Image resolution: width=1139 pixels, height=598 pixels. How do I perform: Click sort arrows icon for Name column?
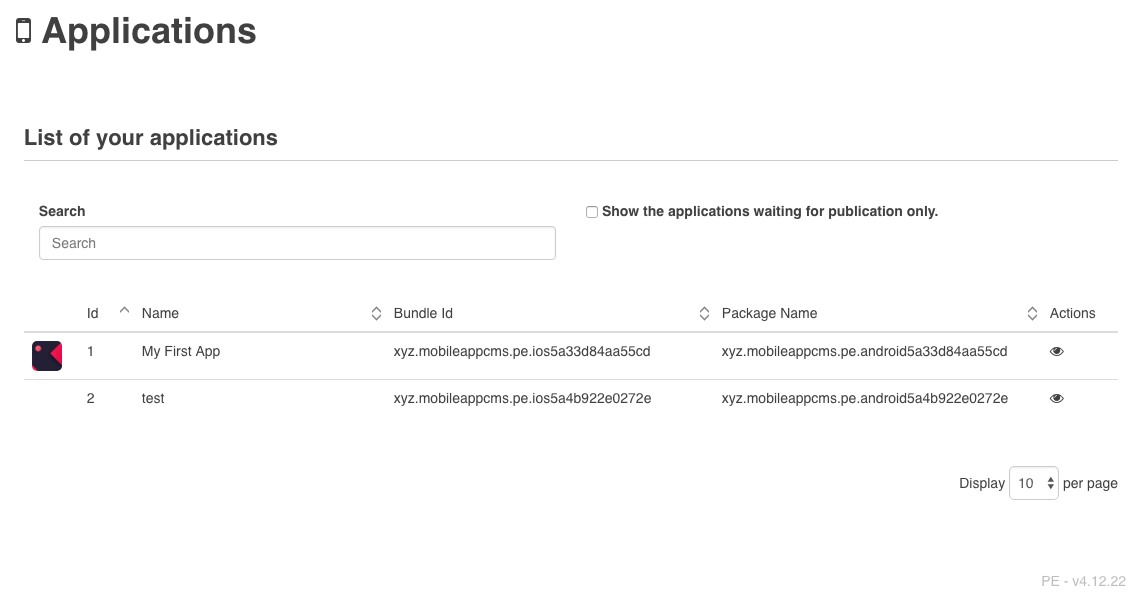coord(376,314)
